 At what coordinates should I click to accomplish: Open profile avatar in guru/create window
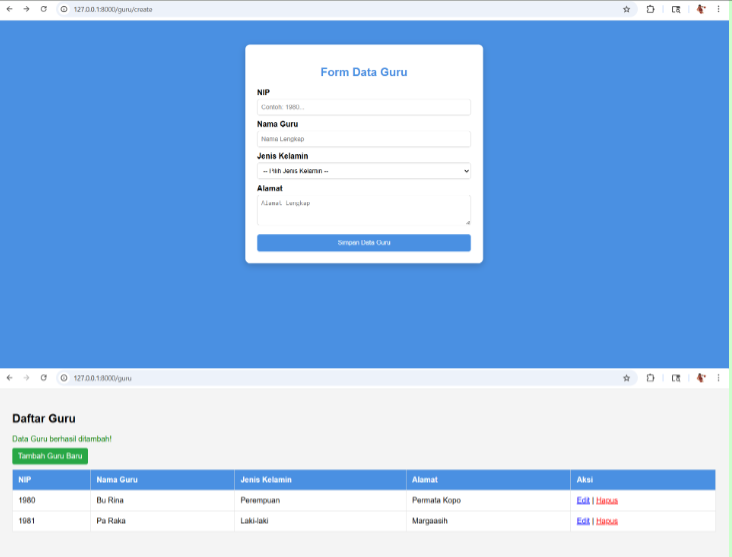[x=701, y=9]
